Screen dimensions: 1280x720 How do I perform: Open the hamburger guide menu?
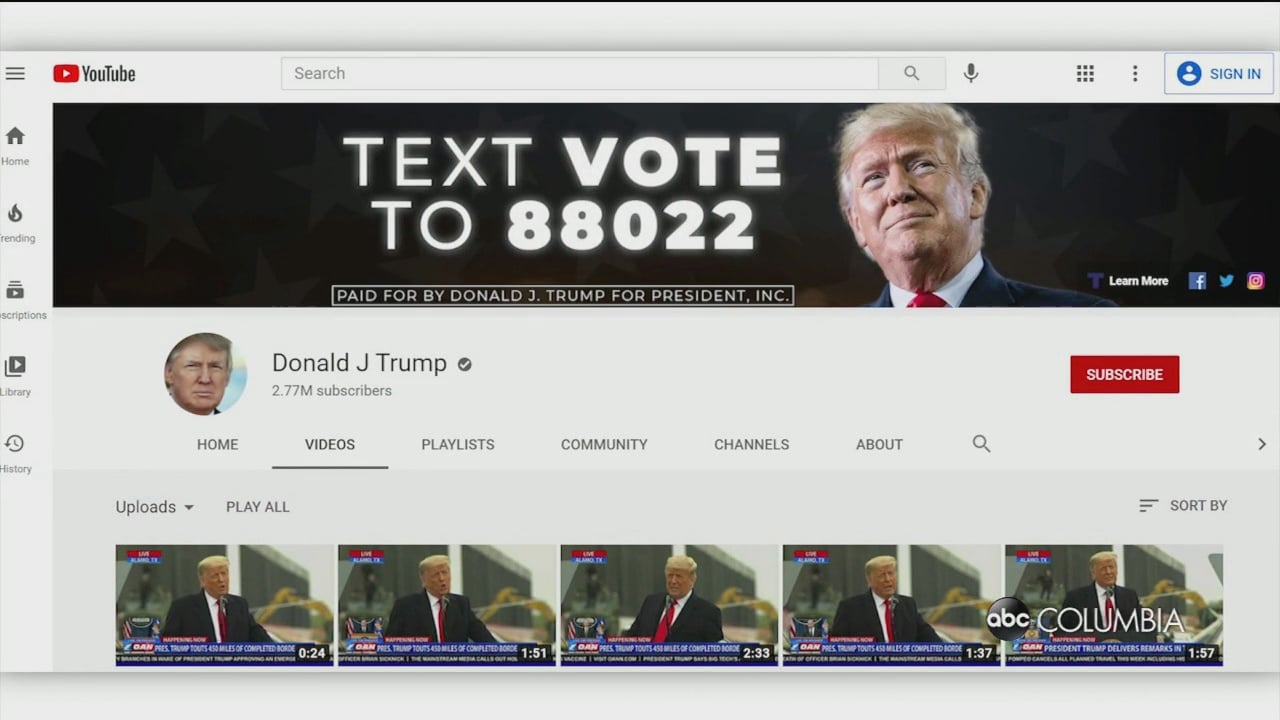[15, 73]
